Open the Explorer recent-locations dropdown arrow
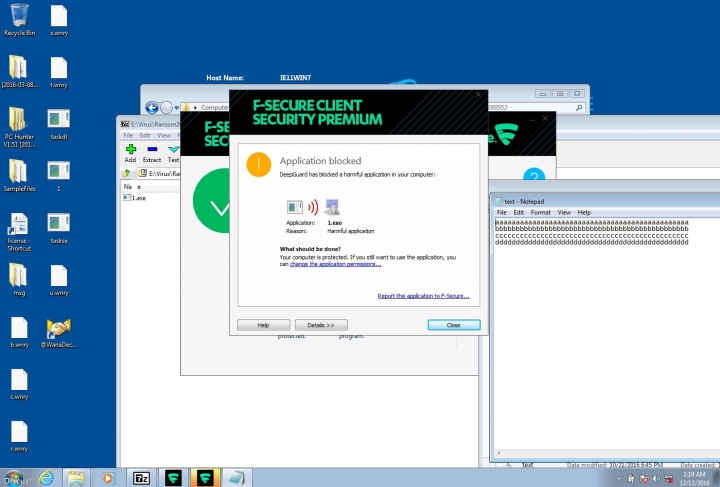 click(x=176, y=108)
